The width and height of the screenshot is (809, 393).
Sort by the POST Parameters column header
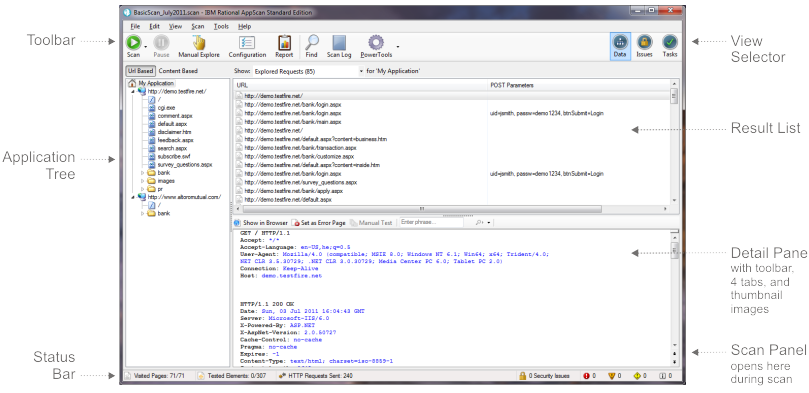578,85
